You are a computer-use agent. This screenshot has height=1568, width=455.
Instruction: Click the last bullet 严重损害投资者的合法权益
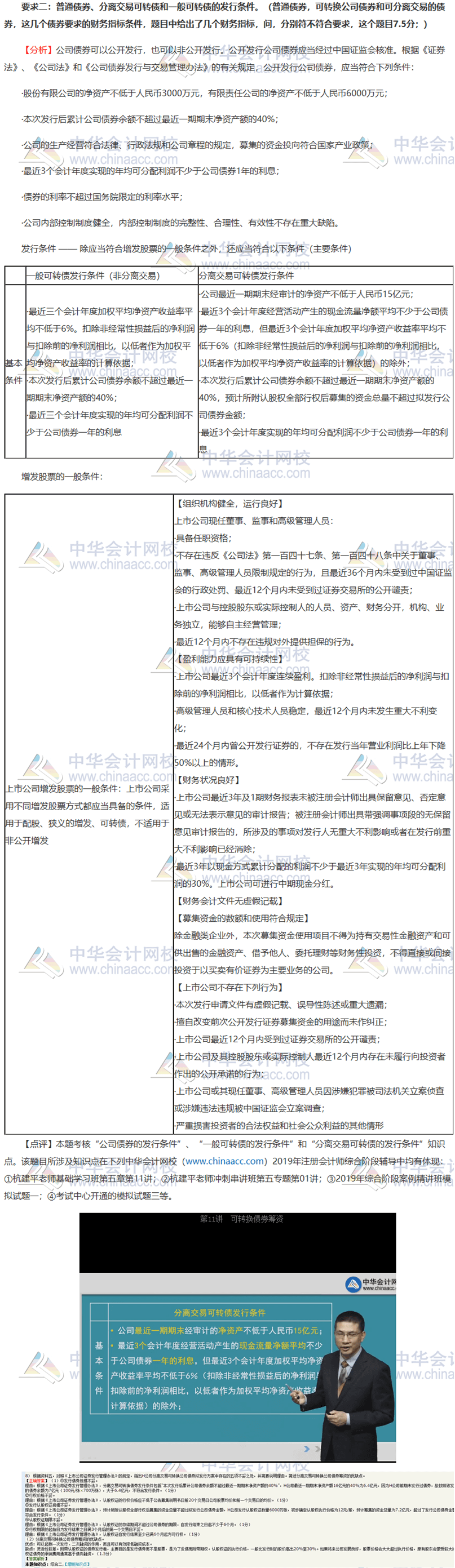point(279,1126)
